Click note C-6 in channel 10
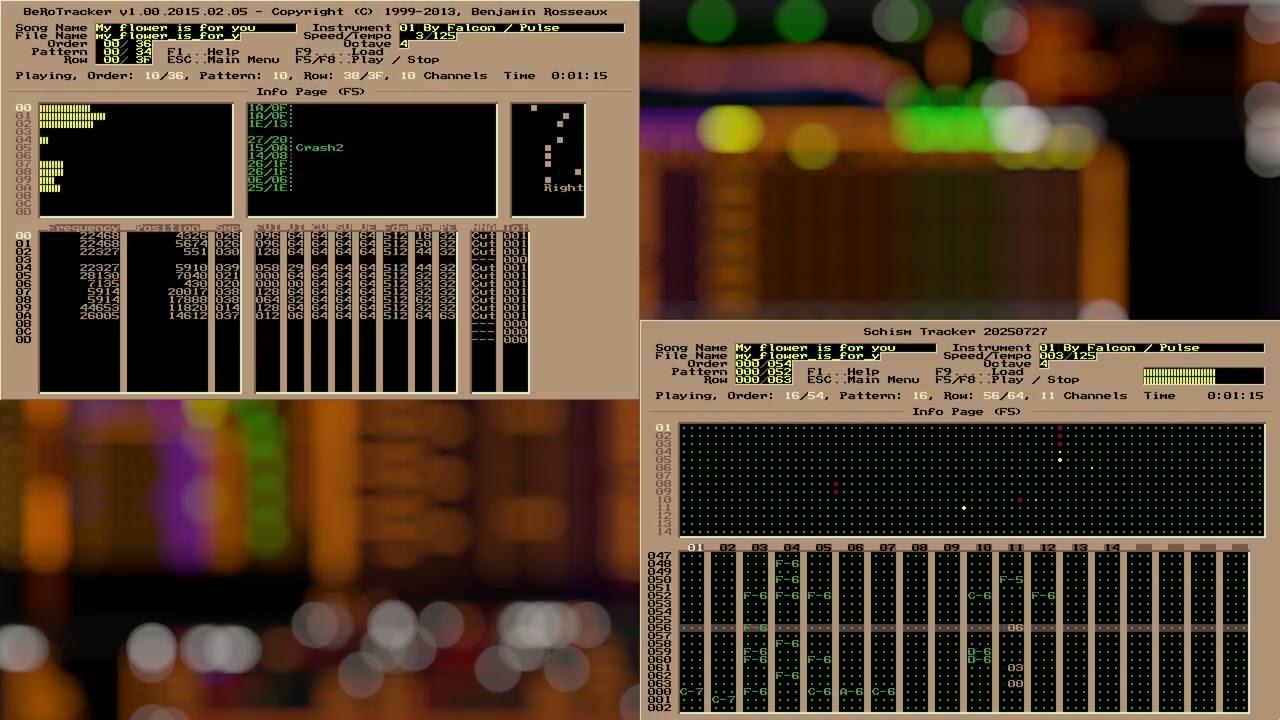 [x=979, y=596]
